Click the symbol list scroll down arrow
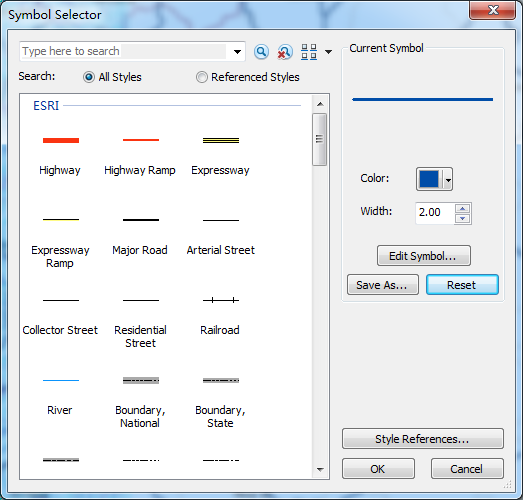This screenshot has height=500, width=523. pyautogui.click(x=320, y=470)
